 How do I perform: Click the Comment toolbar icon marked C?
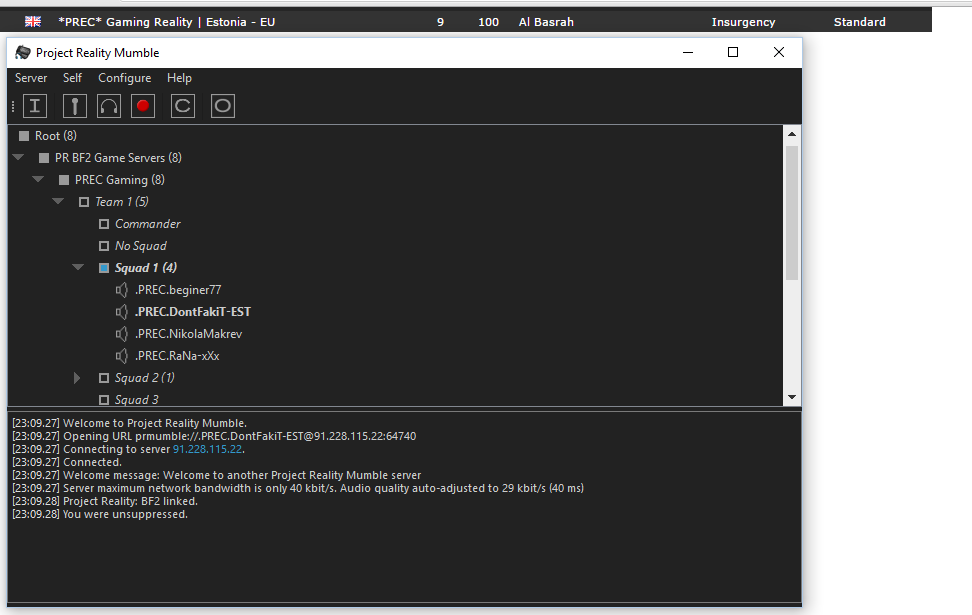(x=183, y=106)
